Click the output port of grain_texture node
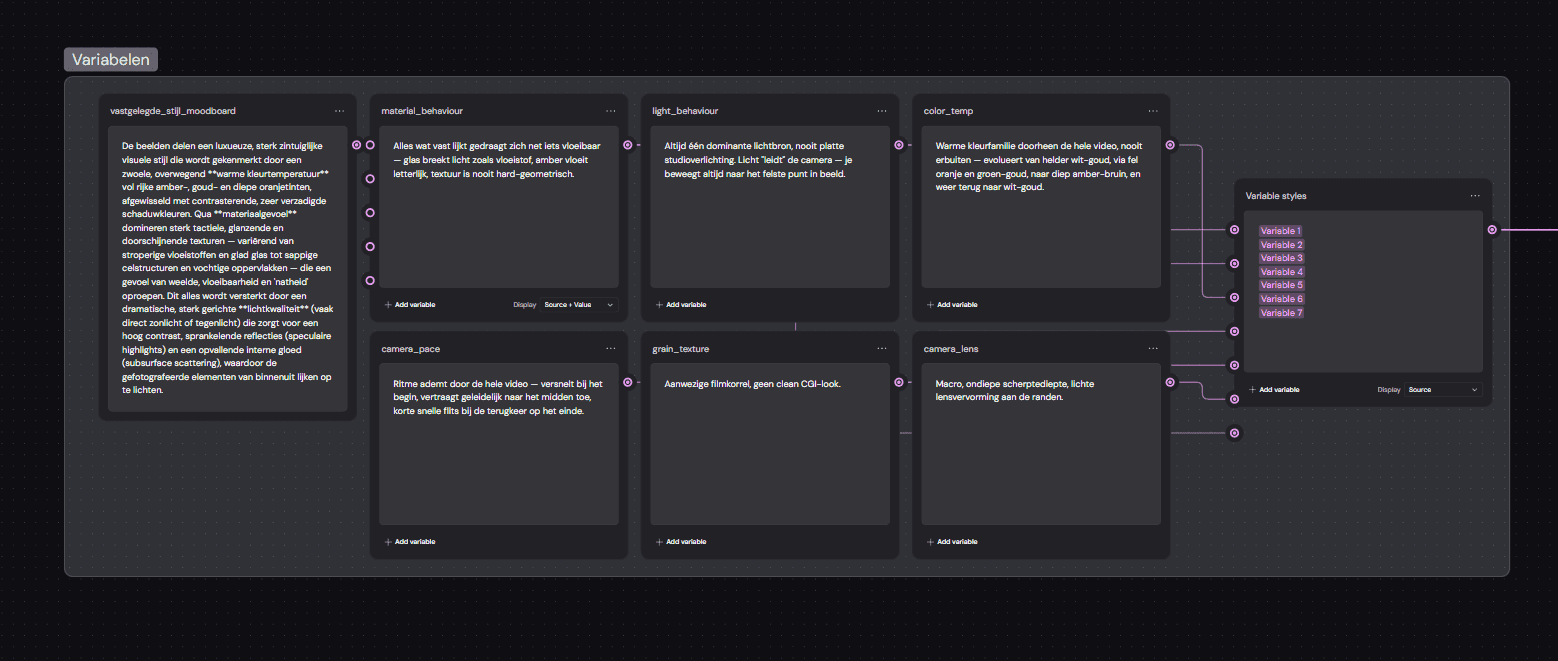This screenshot has height=661, width=1558. click(899, 382)
